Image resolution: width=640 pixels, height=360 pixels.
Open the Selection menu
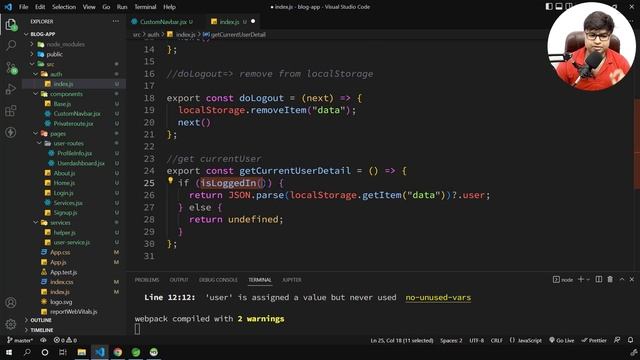64,7
